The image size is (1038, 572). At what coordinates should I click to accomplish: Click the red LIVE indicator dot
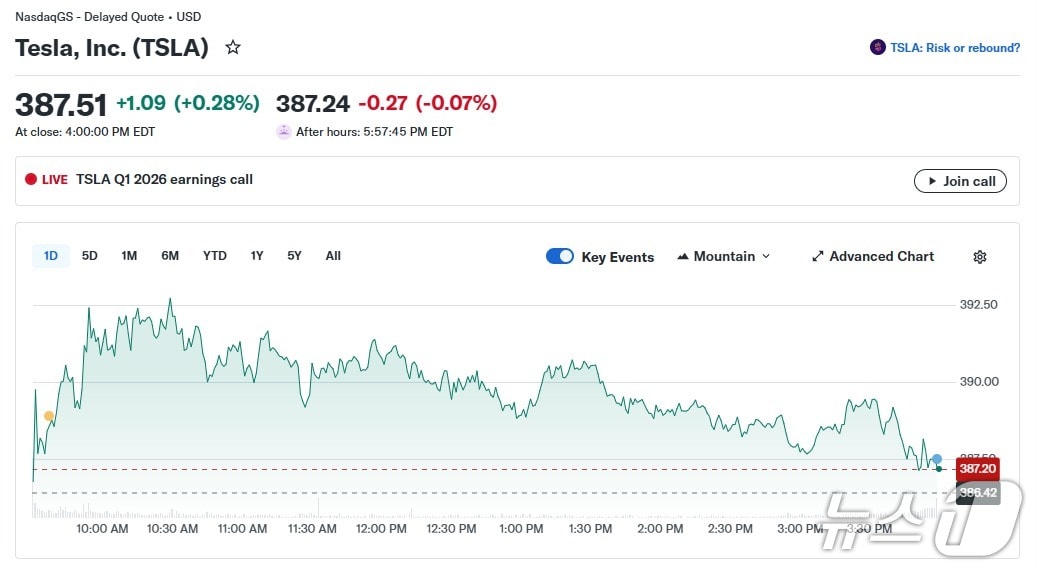[31, 180]
